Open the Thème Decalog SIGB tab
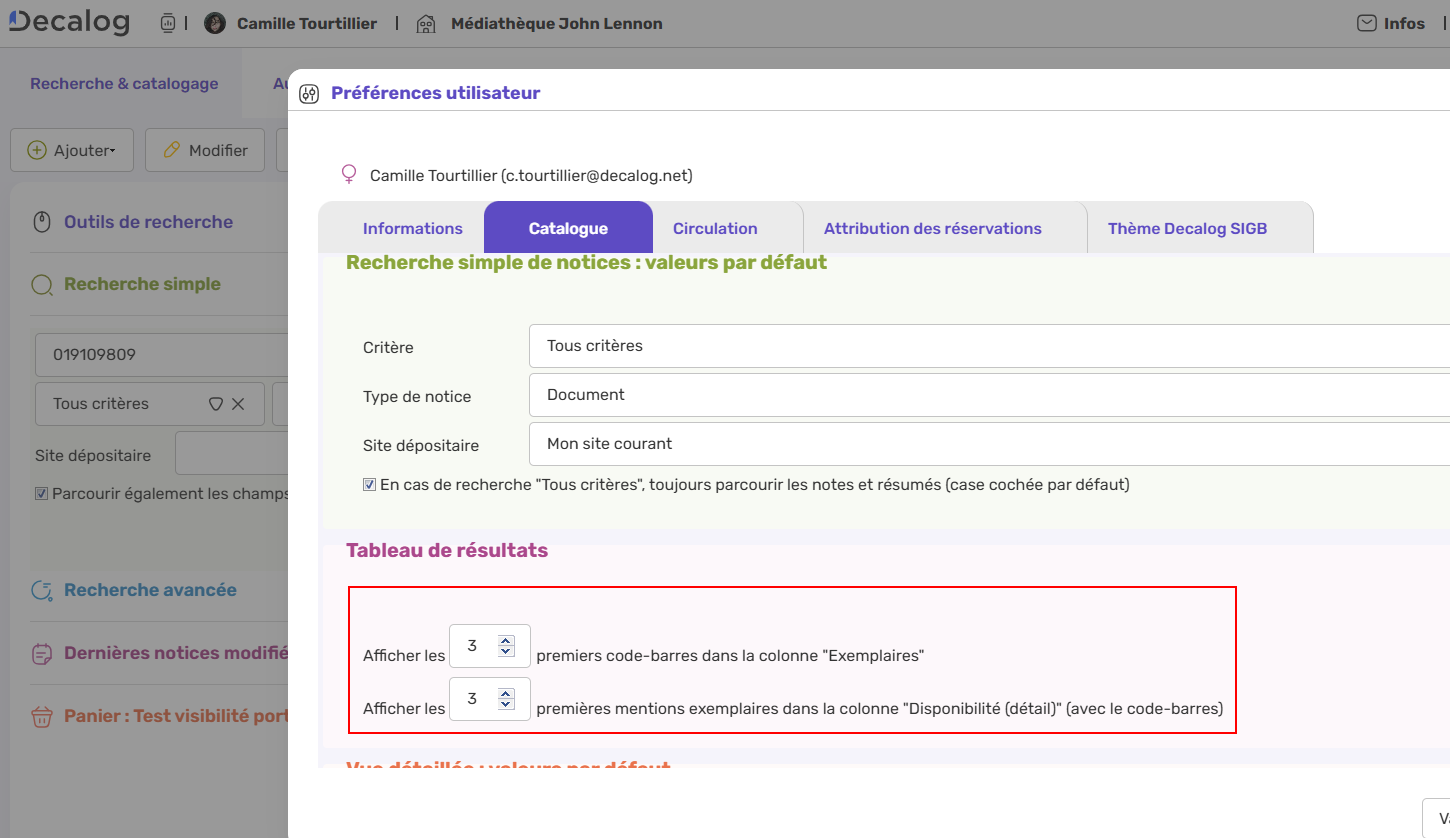This screenshot has width=1450, height=838. click(x=1187, y=228)
